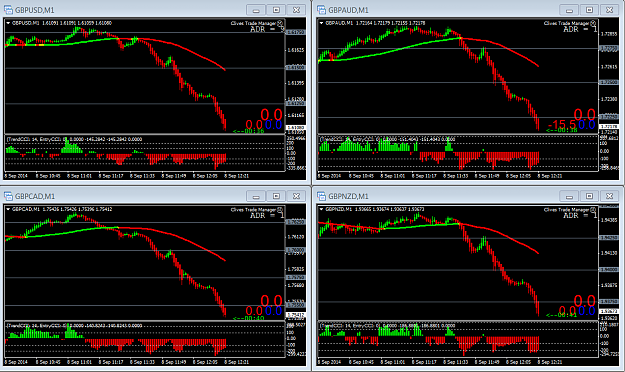The width and height of the screenshot is (625, 372).
Task: Click candle timer <--00:38 in GBPAUD chart
Action: click(x=562, y=130)
